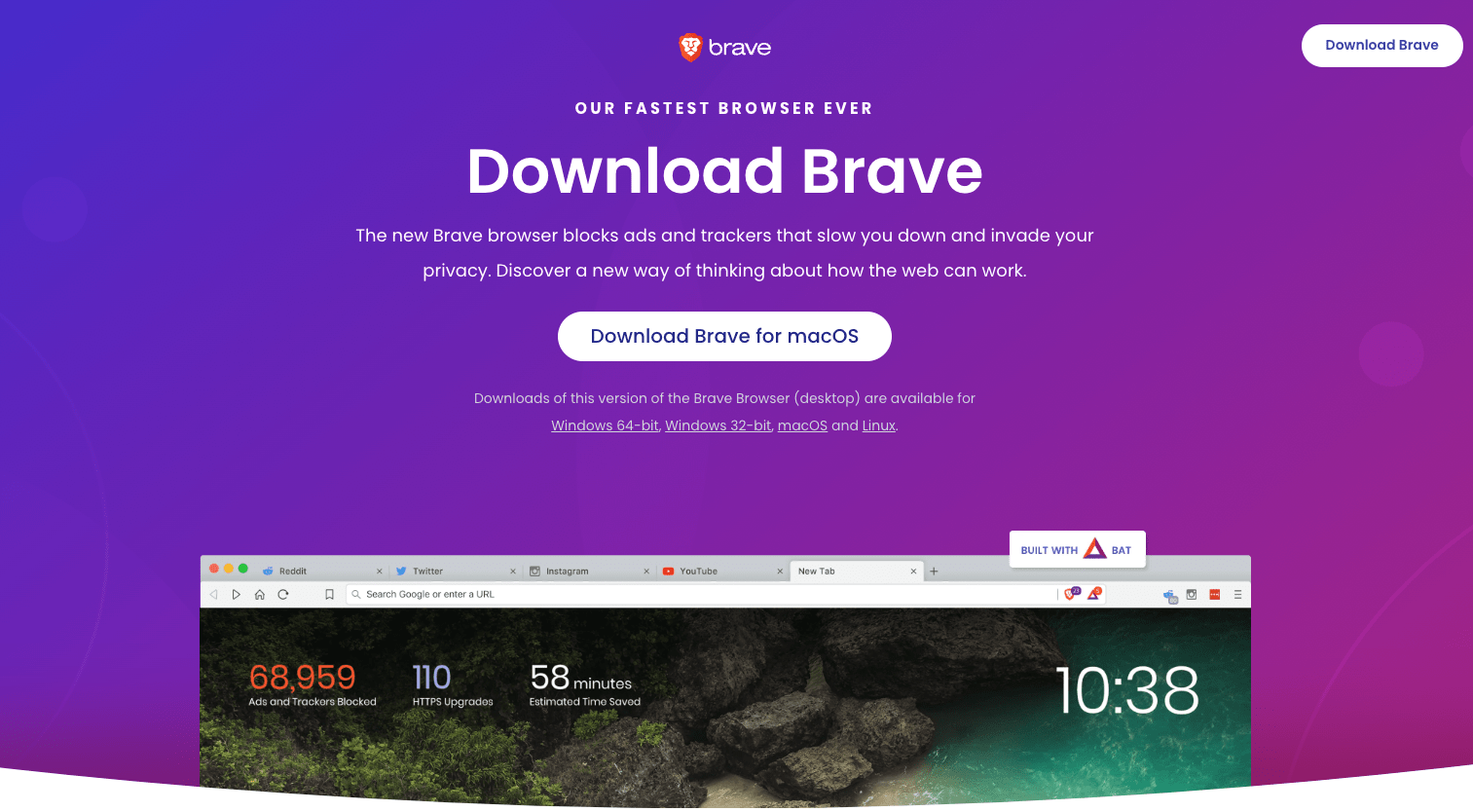Open the Windows 32-bit download link
Viewport: 1473px width, 812px height.
pyautogui.click(x=718, y=425)
